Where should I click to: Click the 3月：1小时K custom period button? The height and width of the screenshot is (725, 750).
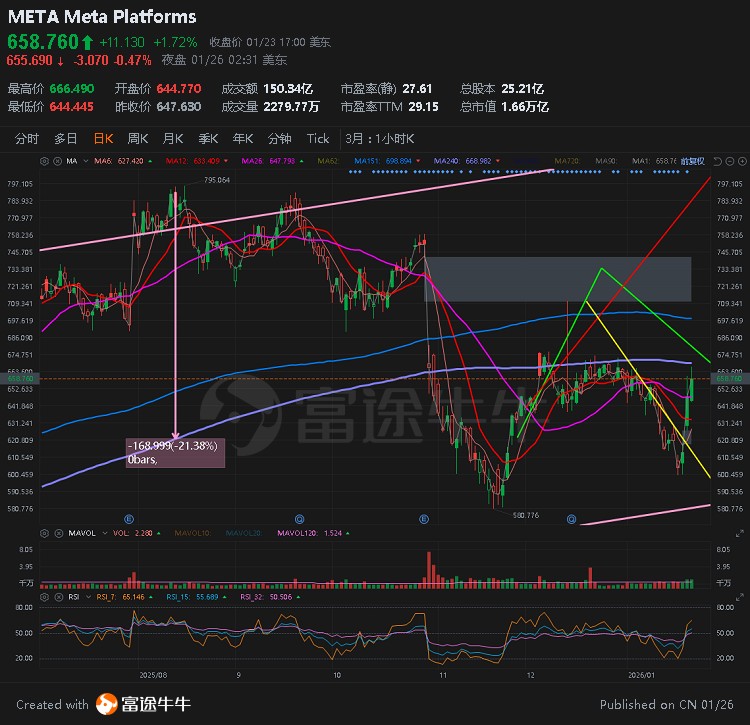(380, 139)
